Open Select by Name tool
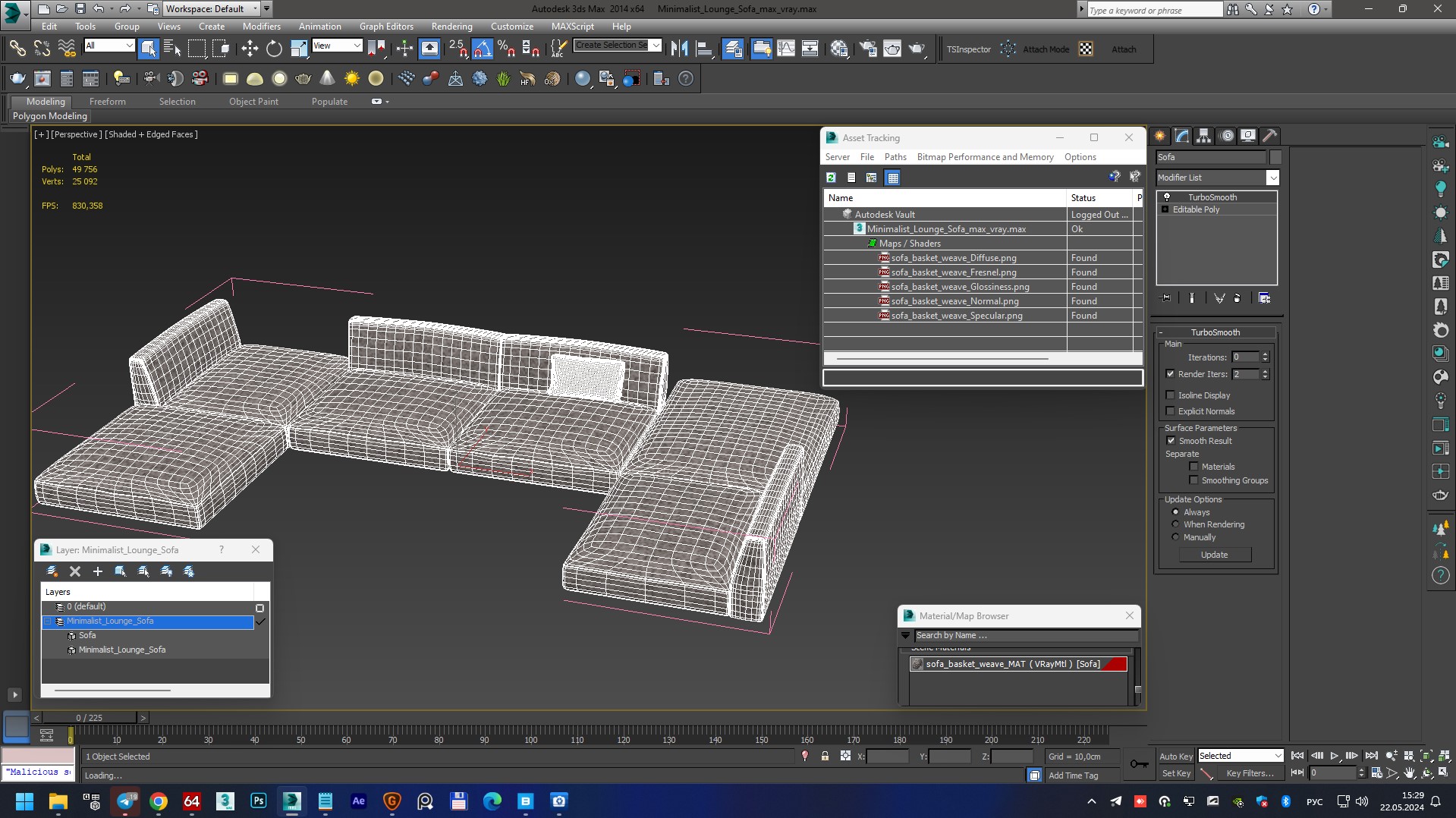This screenshot has height=818, width=1456. 172,49
